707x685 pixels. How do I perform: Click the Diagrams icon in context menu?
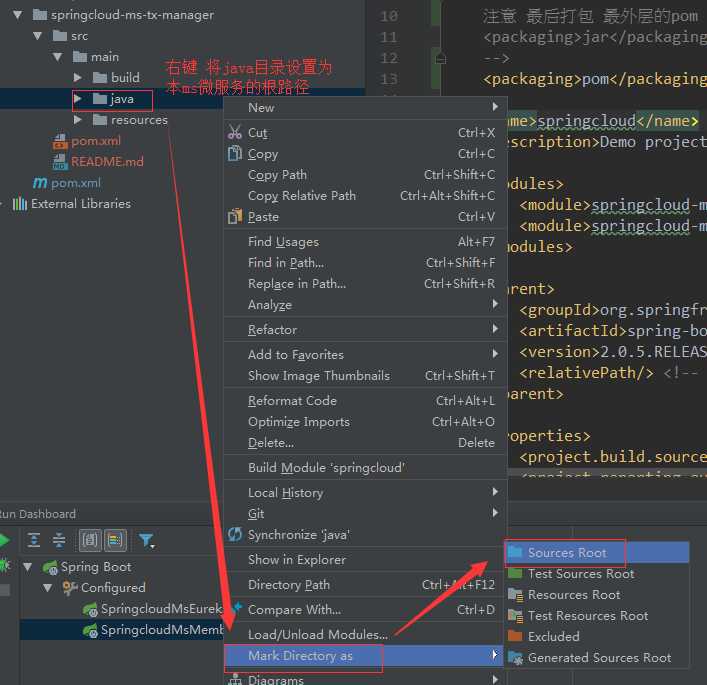tap(234, 679)
